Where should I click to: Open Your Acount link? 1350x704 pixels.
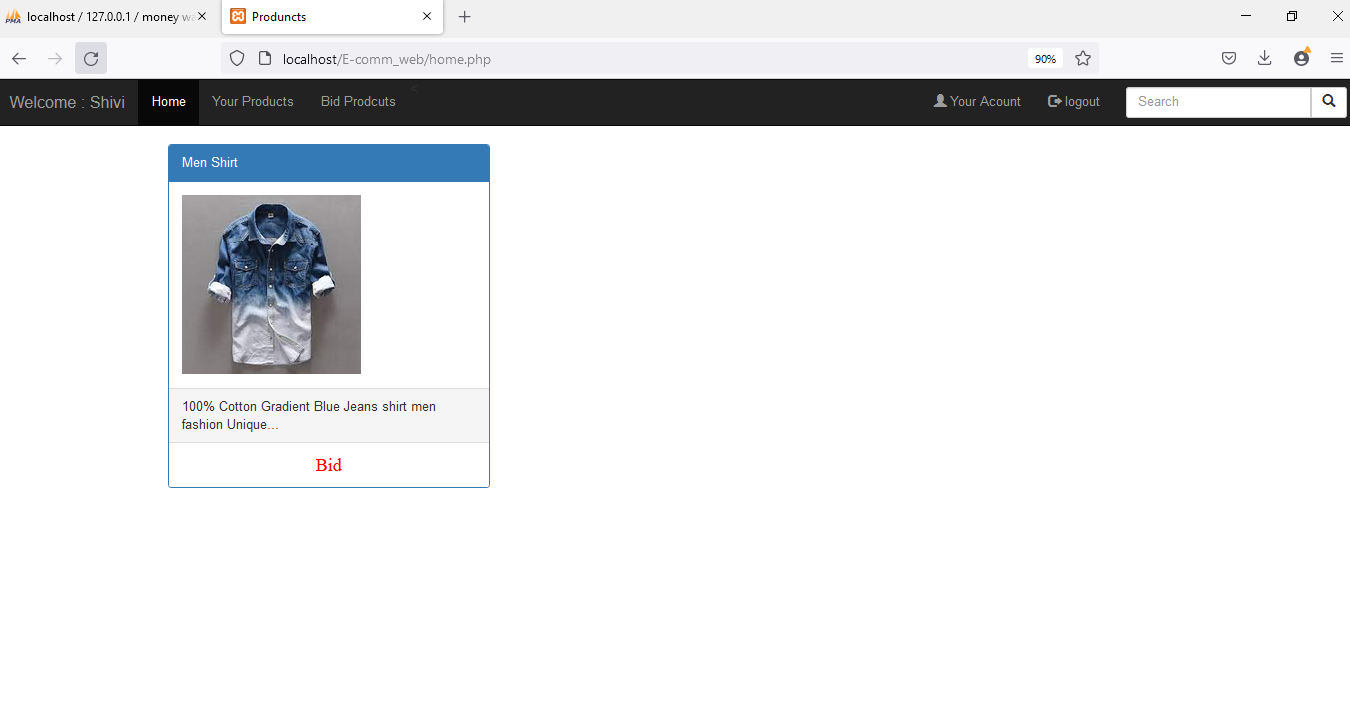(977, 102)
